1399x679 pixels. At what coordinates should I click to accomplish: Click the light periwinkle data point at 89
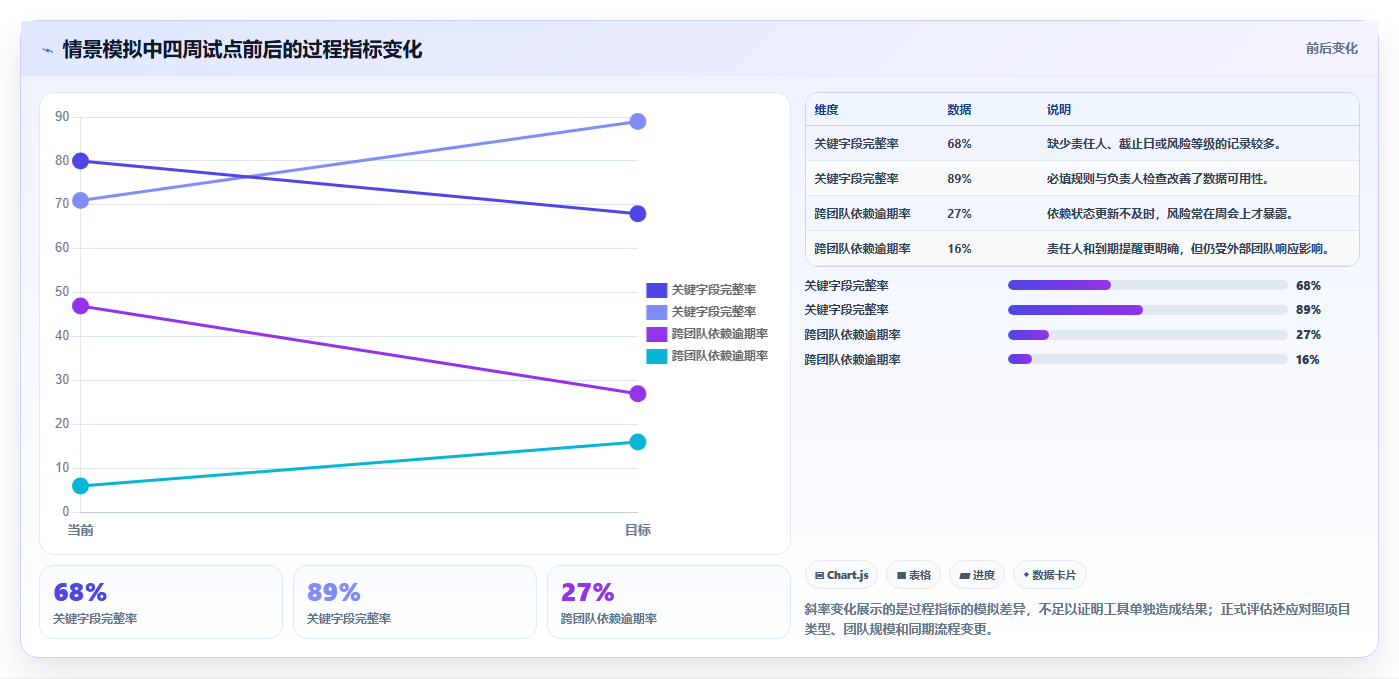(x=637, y=121)
